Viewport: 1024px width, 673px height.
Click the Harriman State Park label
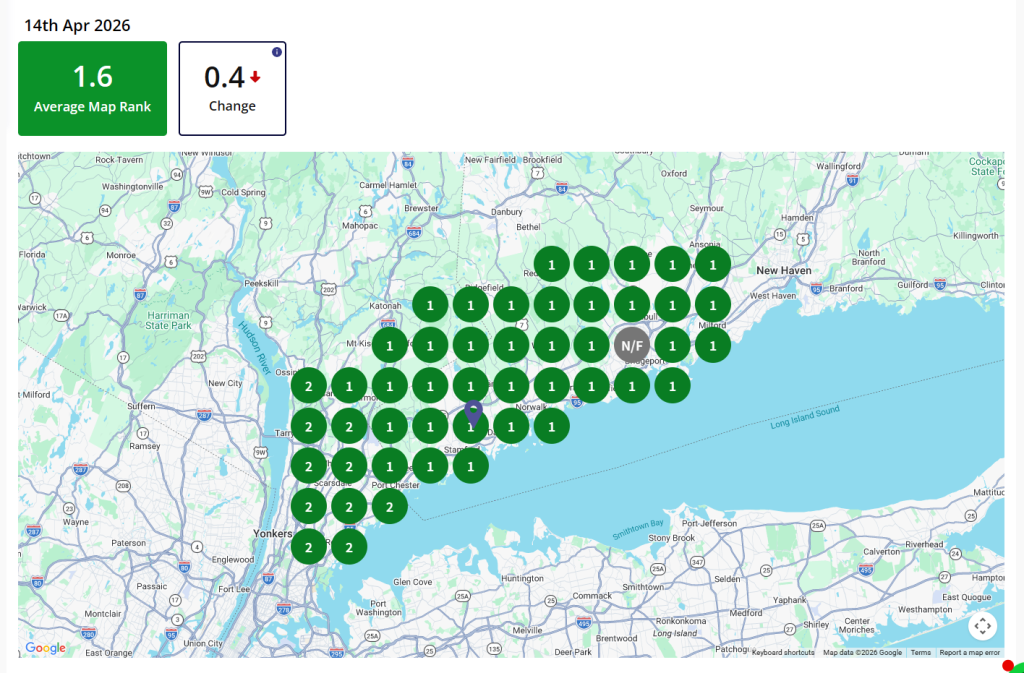(168, 321)
